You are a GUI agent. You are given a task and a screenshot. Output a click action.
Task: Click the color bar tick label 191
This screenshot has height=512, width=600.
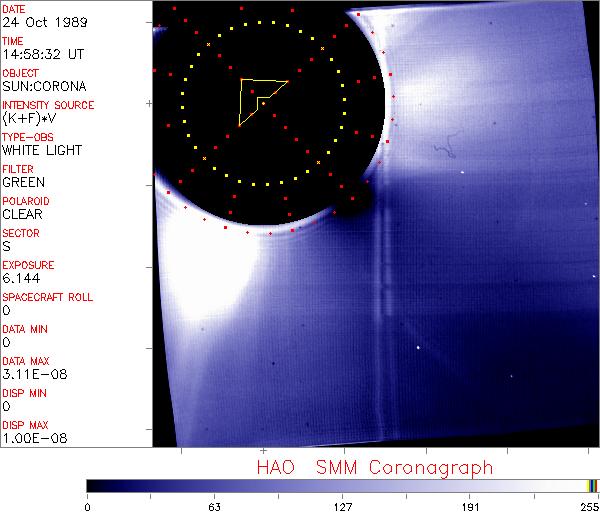coord(471,505)
